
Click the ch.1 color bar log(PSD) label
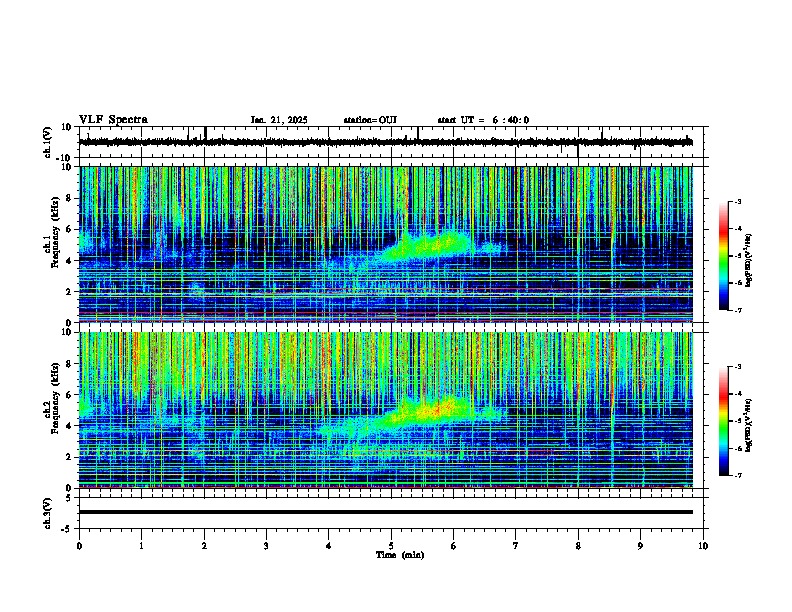point(748,260)
